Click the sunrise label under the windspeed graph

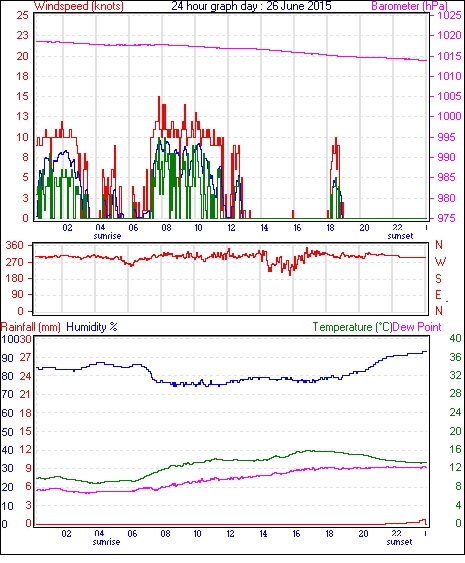(107, 236)
